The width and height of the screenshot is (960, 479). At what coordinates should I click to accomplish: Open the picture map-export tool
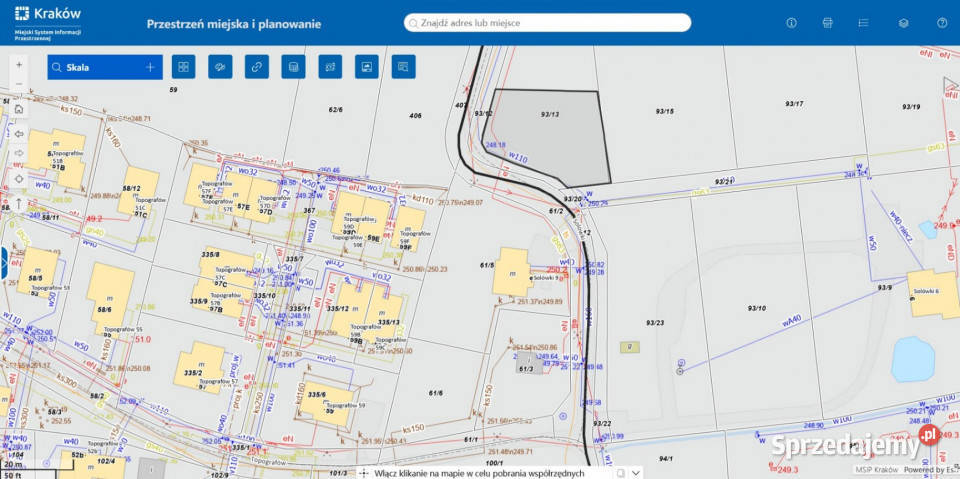coord(367,67)
